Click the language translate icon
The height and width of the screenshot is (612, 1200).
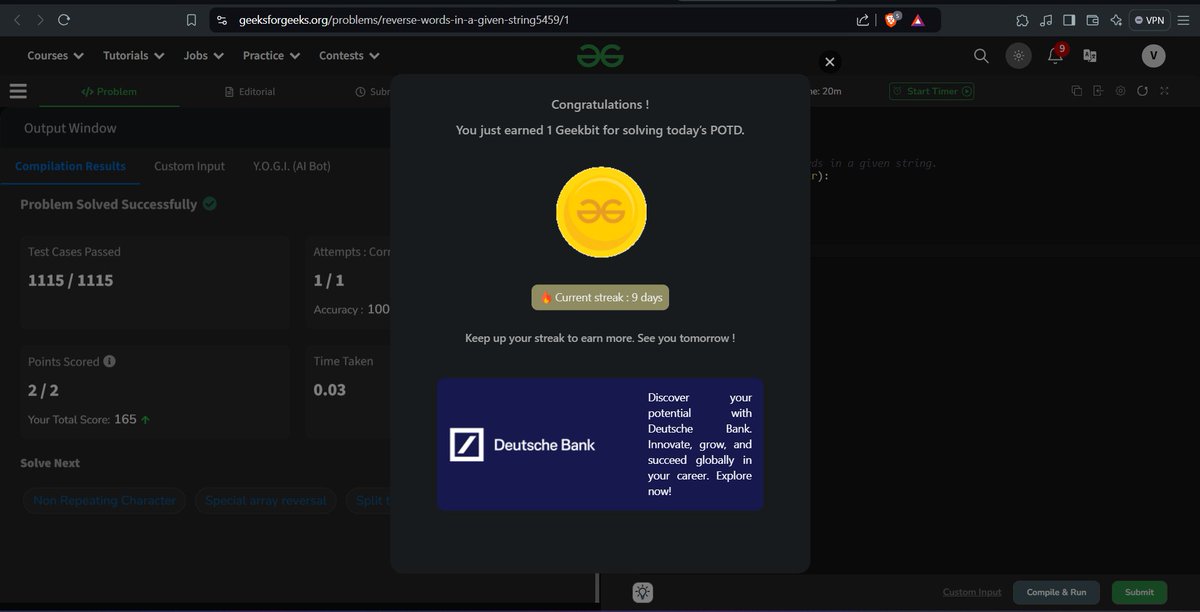[1090, 56]
